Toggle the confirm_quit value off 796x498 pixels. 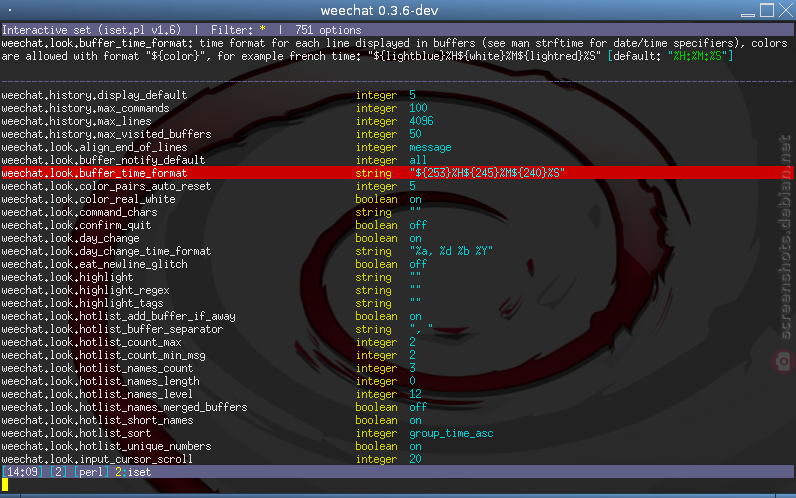(418, 225)
